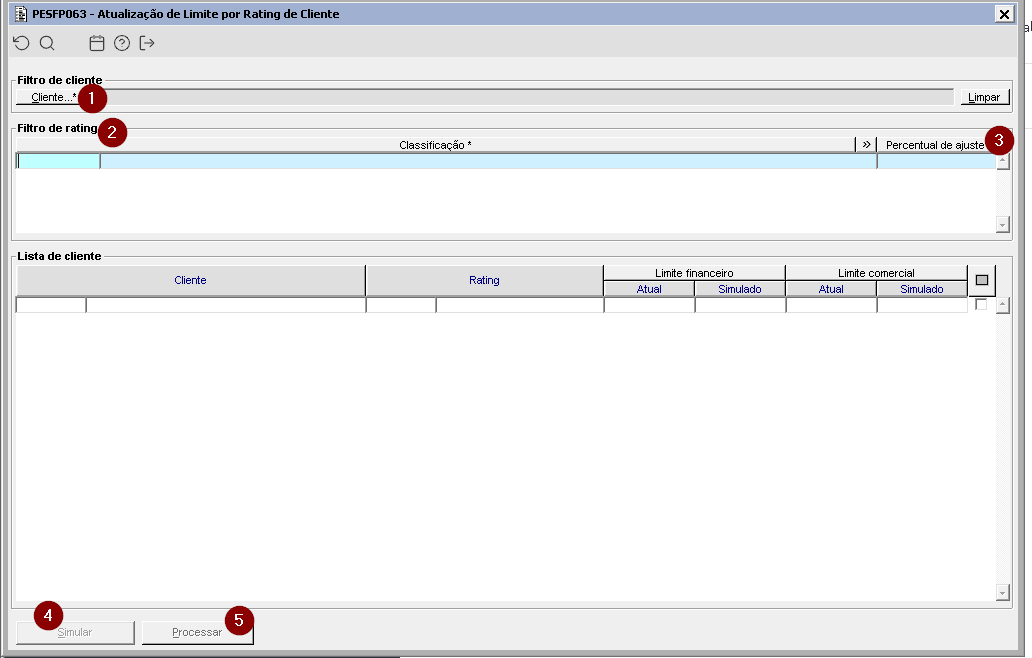The width and height of the screenshot is (1032, 658).
Task: Click the select-all square icon in list header
Action: [982, 280]
